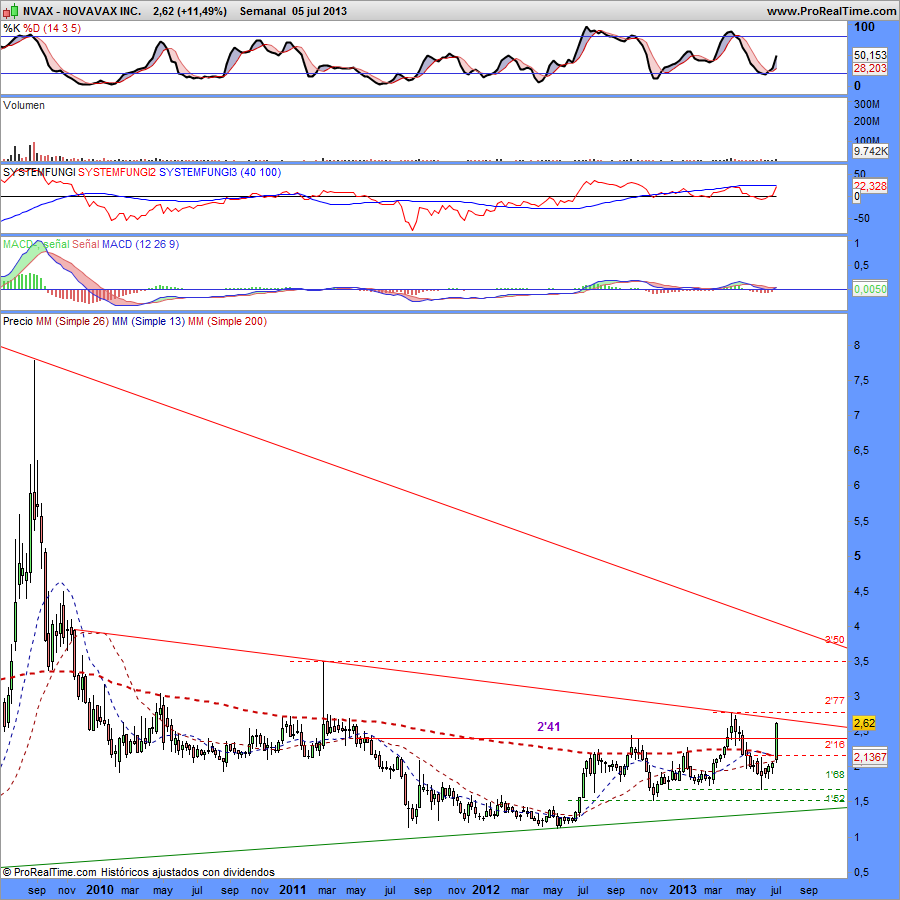900x900 pixels.
Task: Click the green 1'52 support annotation
Action: tap(835, 798)
